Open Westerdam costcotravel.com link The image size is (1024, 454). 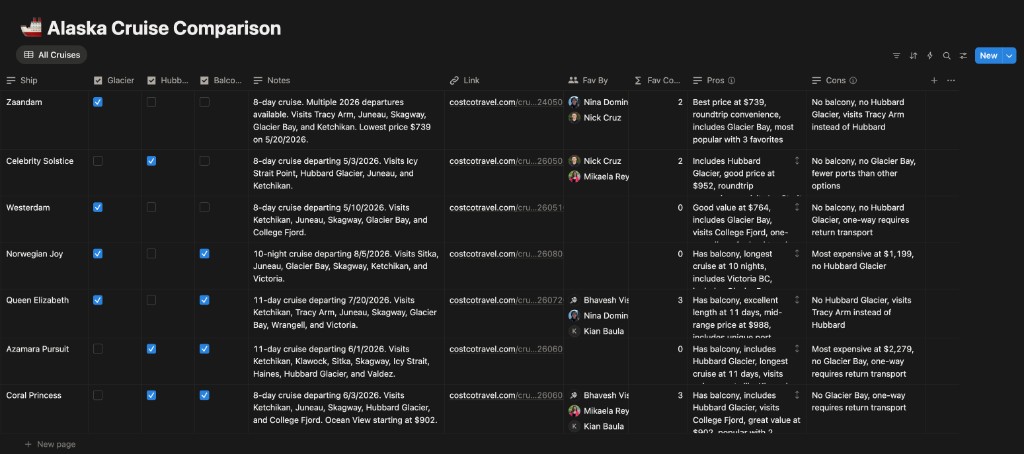click(505, 207)
